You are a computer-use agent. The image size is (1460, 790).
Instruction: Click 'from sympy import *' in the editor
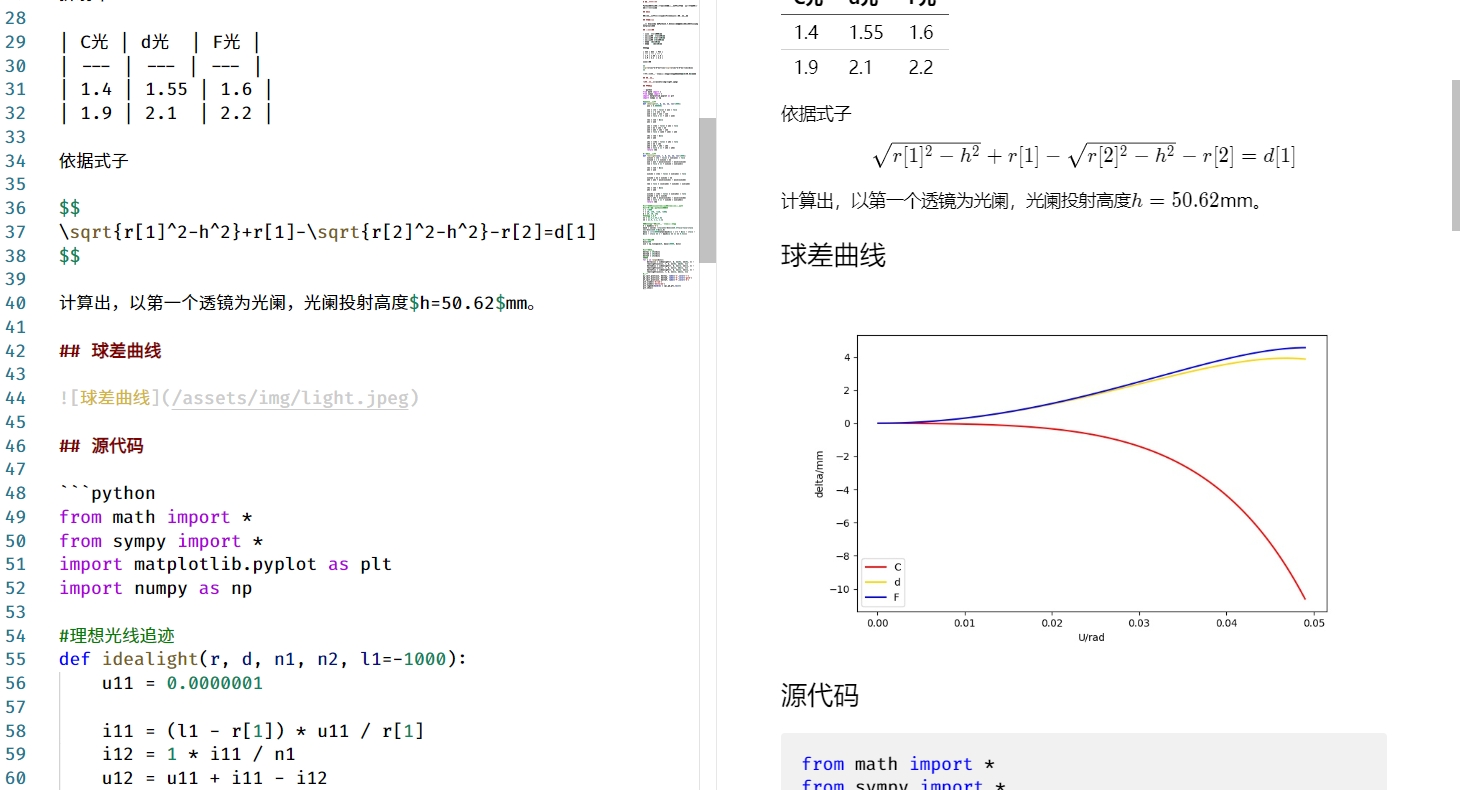(x=161, y=541)
